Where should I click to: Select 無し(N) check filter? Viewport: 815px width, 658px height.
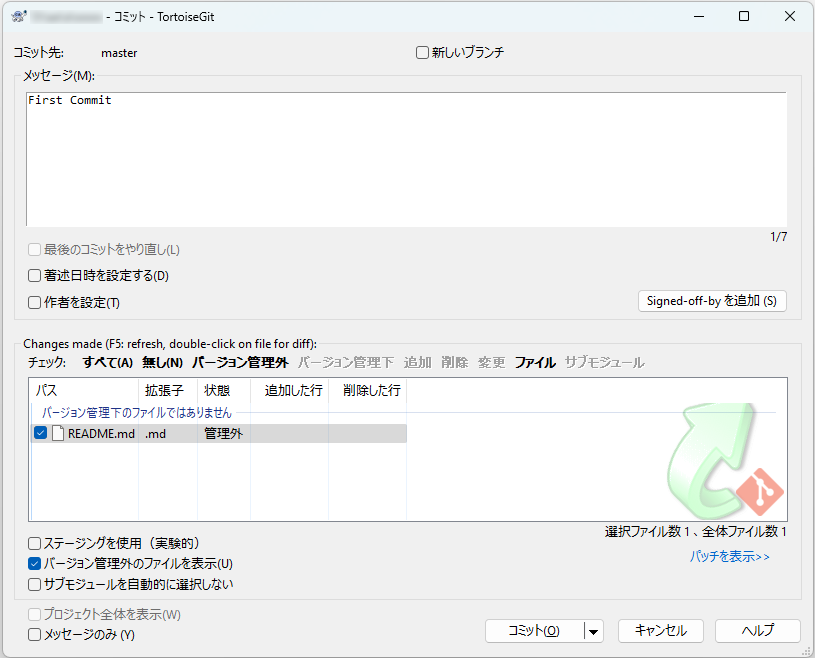(x=163, y=362)
